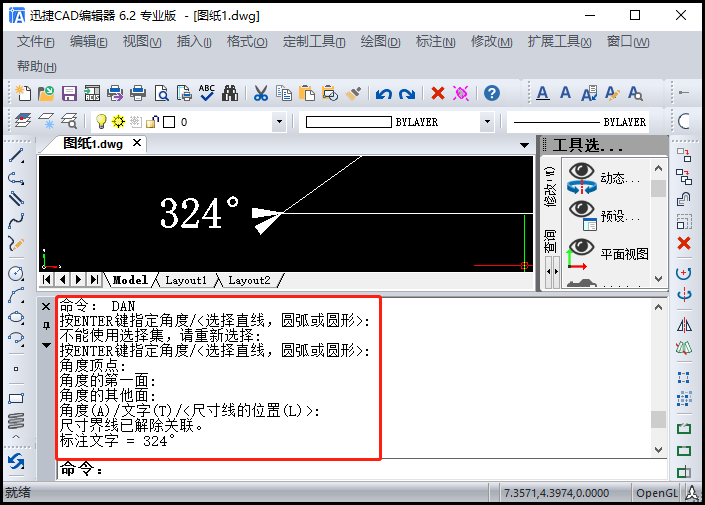Click red X erase icon in right toolbar
Viewport: 705px width, 505px height.
click(x=684, y=243)
